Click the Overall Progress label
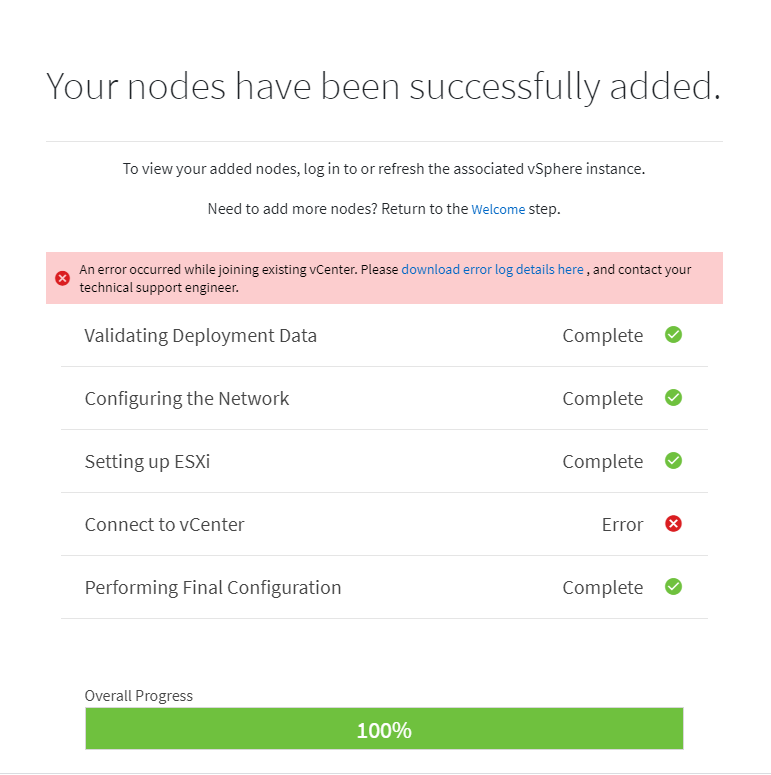The height and width of the screenshot is (775, 771). pos(139,696)
